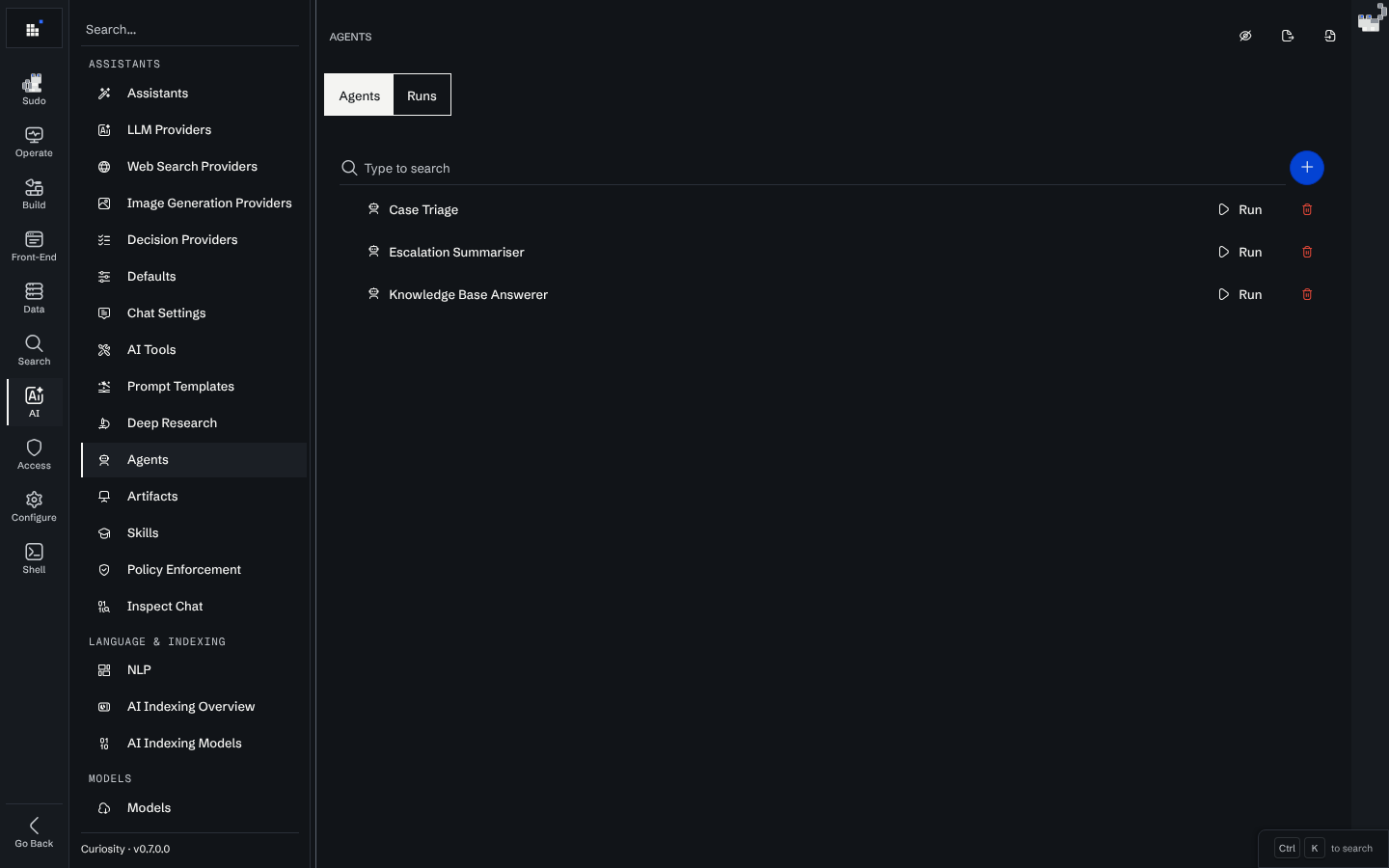Open Policy Enforcement menu item
The height and width of the screenshot is (868, 1389).
point(194,570)
